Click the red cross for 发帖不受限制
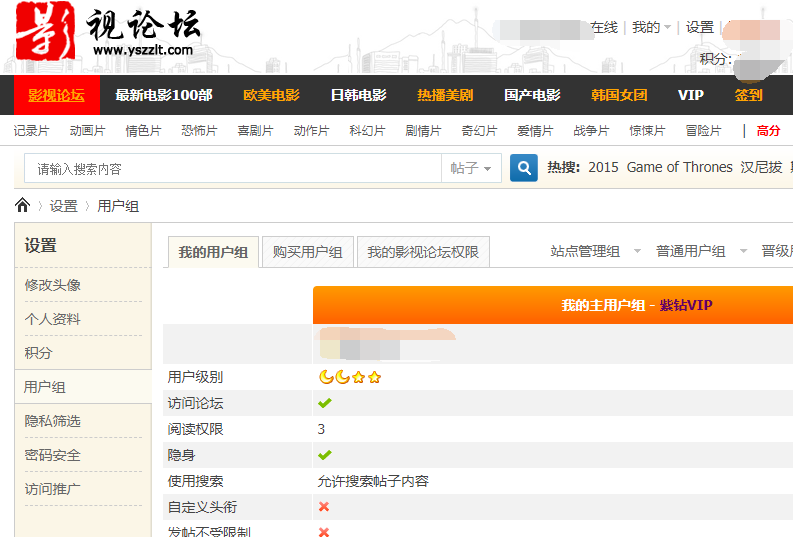Image resolution: width=793 pixels, height=537 pixels. 324,532
